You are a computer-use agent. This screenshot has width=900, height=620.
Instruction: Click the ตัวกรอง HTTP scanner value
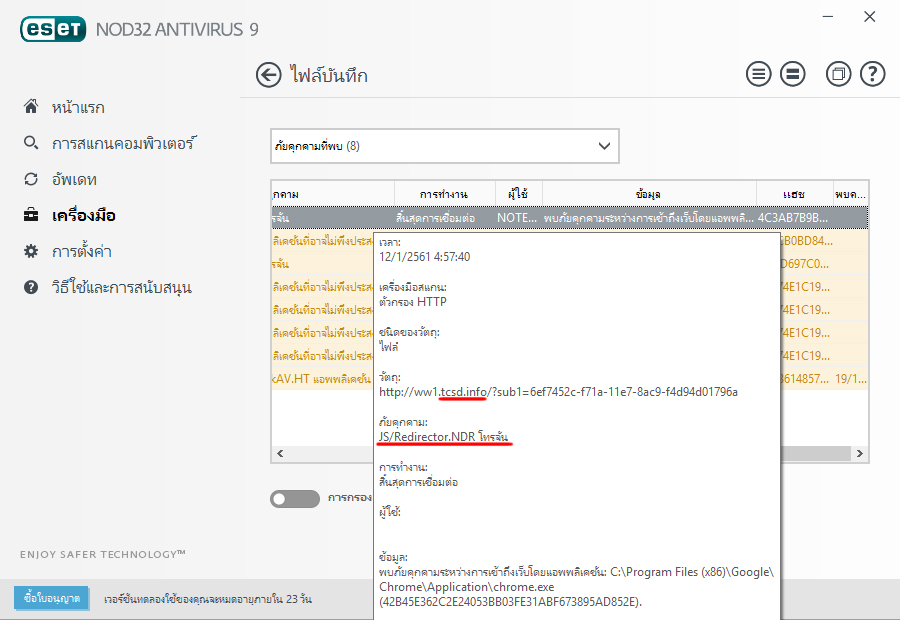tap(413, 302)
